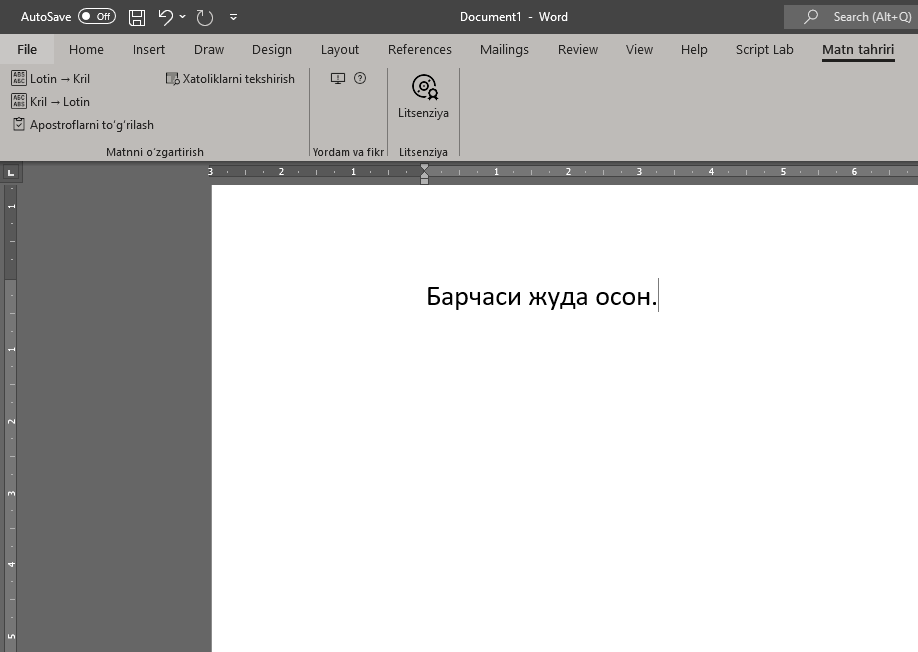This screenshot has width=918, height=652.
Task: Place cursor after the text Барчаси жуда осон
Action: tap(658, 296)
